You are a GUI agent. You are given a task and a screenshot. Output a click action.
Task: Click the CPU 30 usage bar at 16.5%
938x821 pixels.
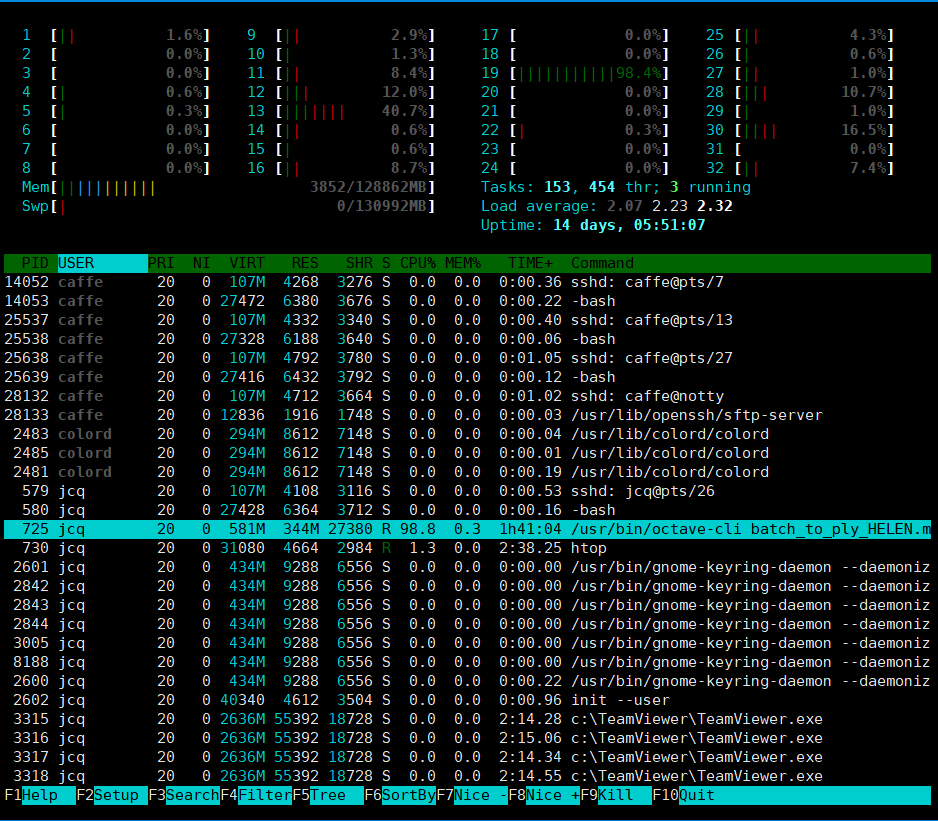point(815,130)
